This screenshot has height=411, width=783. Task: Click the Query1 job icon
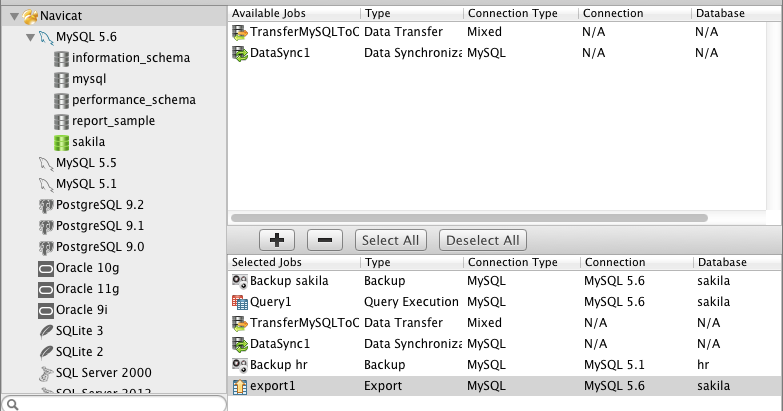(240, 302)
